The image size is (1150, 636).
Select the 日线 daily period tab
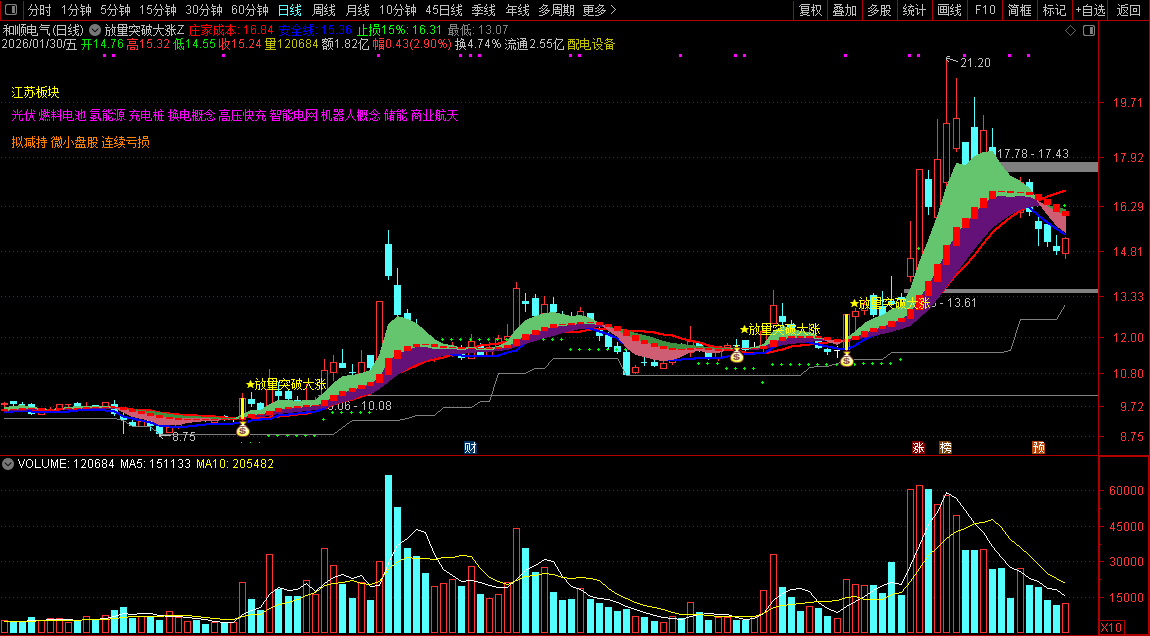click(290, 10)
